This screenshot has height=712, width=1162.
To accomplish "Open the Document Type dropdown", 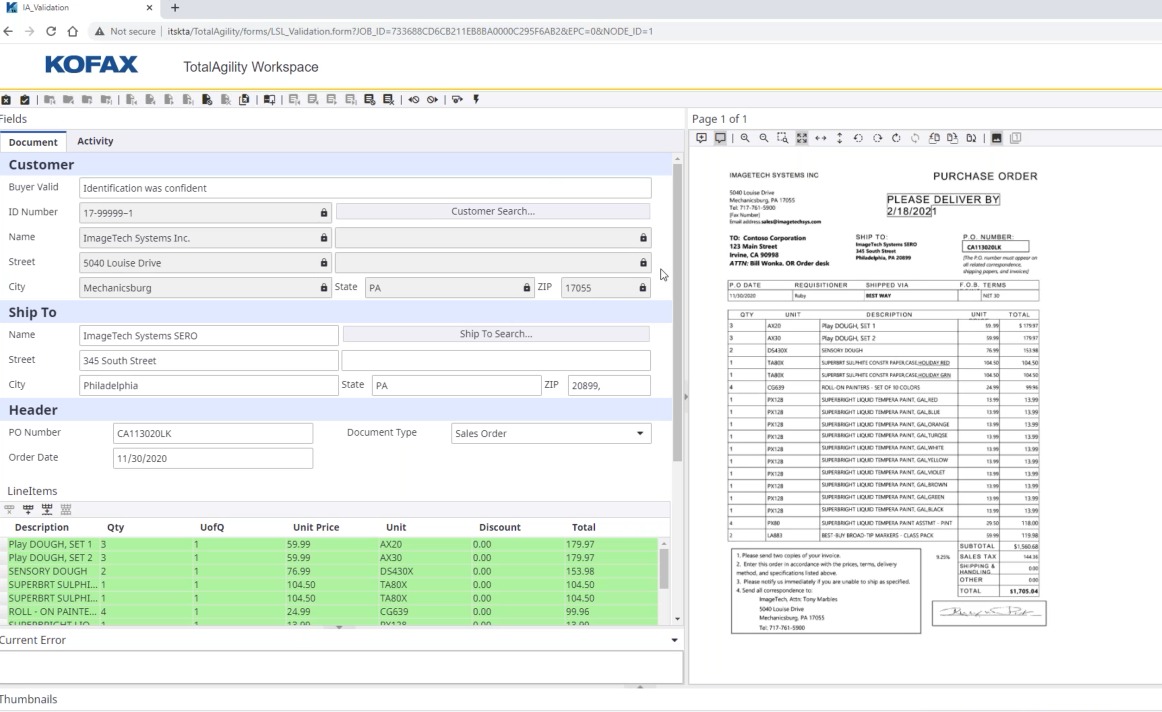I will pyautogui.click(x=640, y=434).
